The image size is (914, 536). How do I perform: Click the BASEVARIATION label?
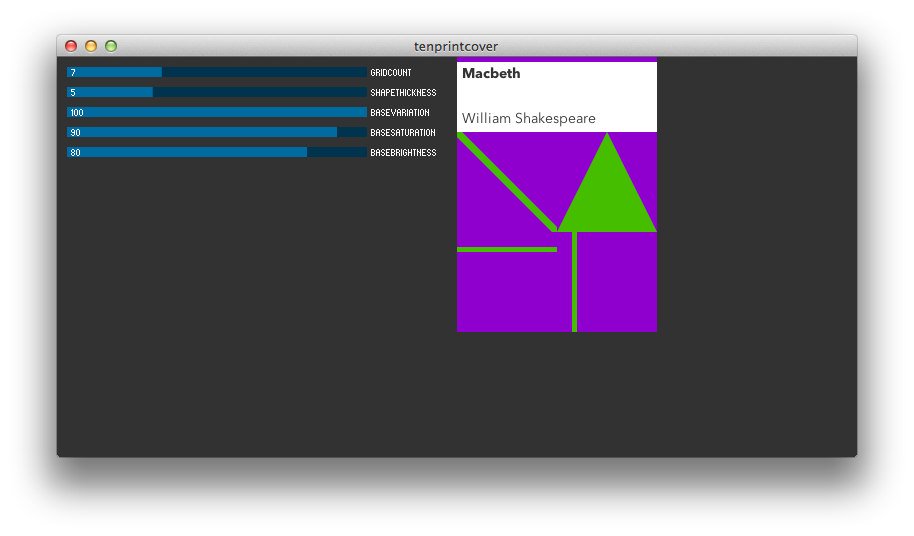point(400,112)
